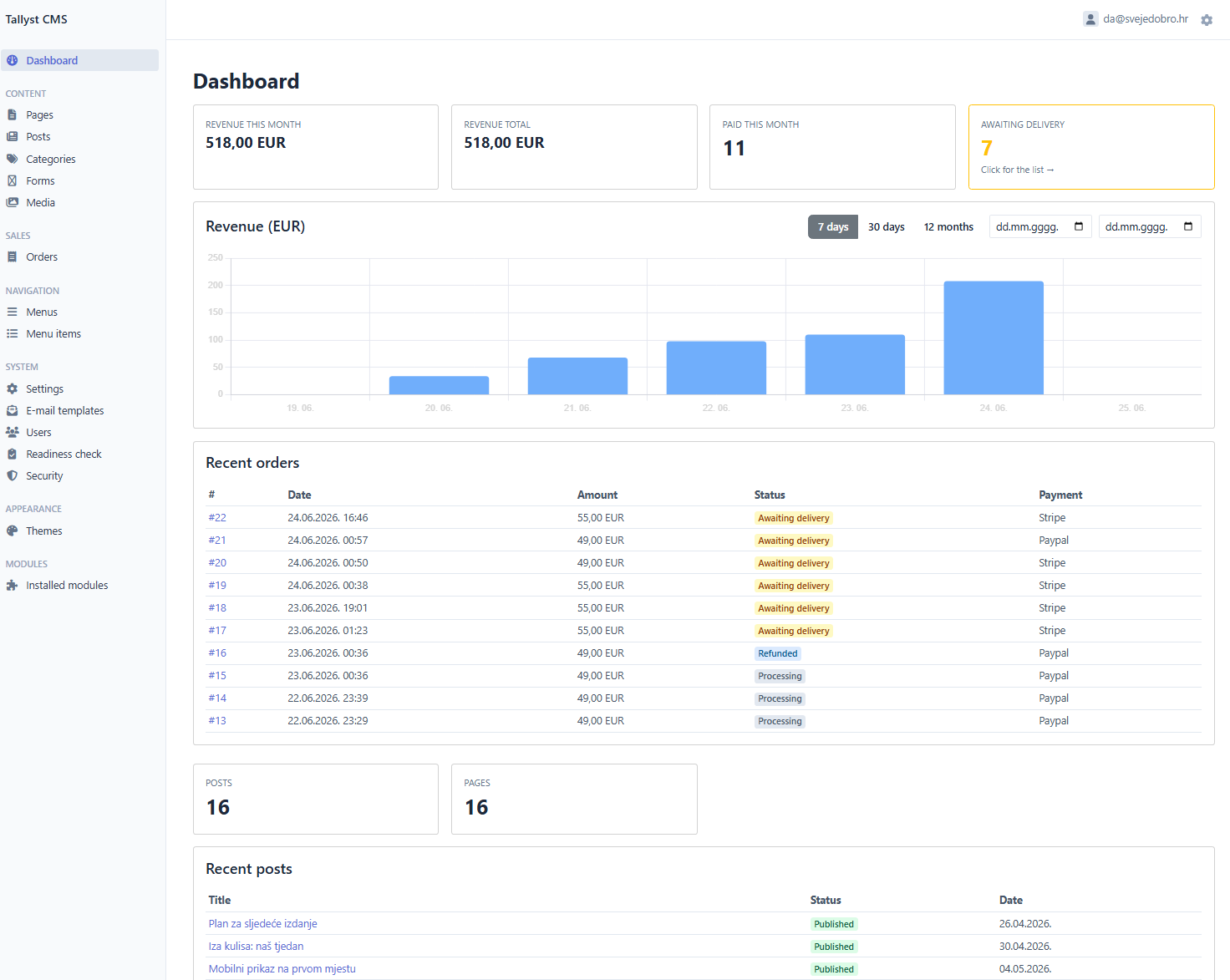Click the Installed modules puzzle icon
The image size is (1230, 980).
12,586
